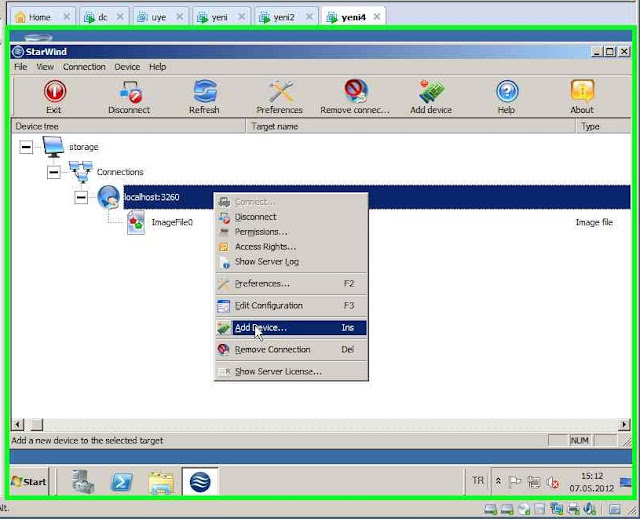Switch to the yeni tab
Screen dimensions: 640x519
tap(219, 17)
